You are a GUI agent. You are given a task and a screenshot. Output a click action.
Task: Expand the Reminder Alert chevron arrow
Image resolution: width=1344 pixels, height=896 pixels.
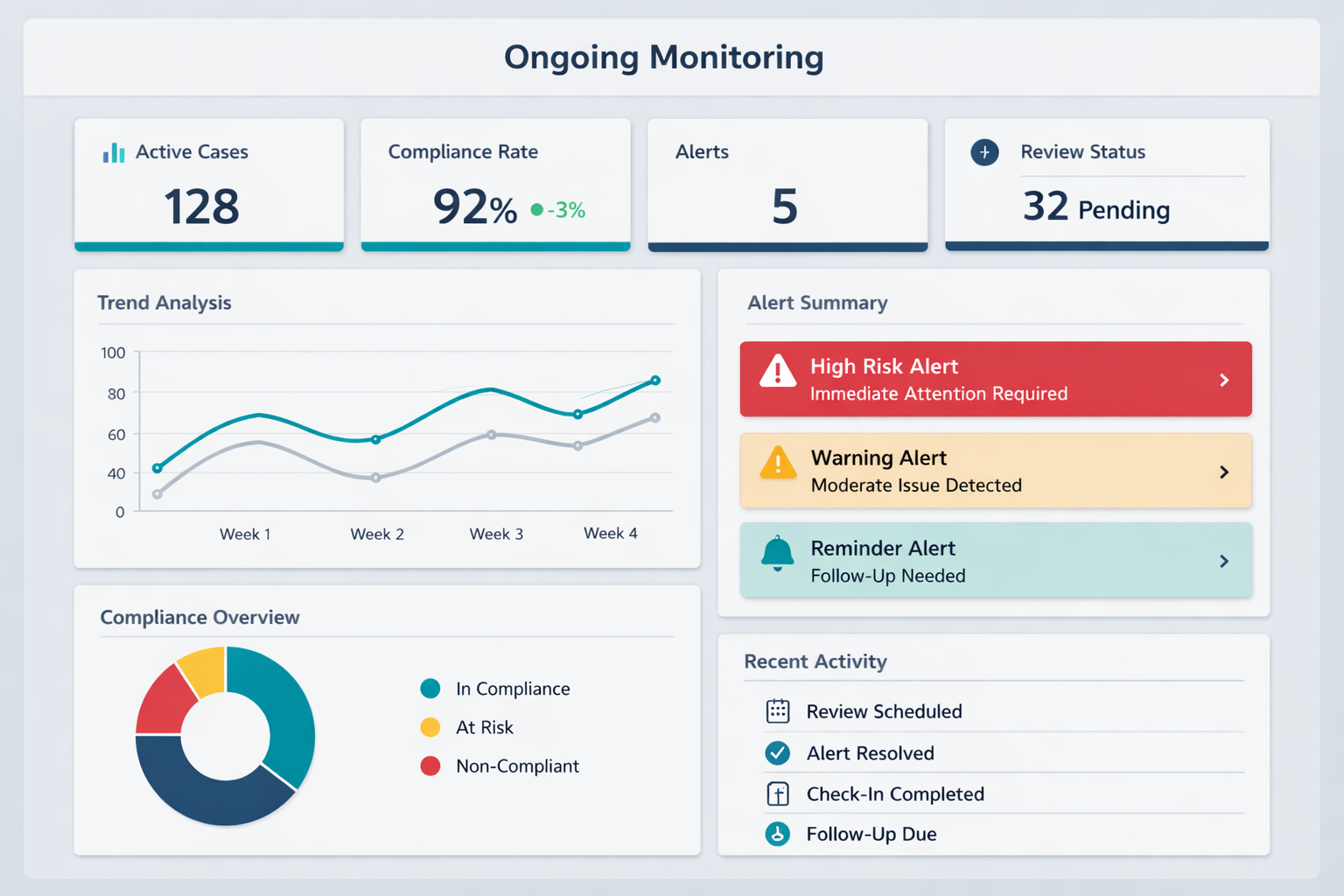[1224, 561]
